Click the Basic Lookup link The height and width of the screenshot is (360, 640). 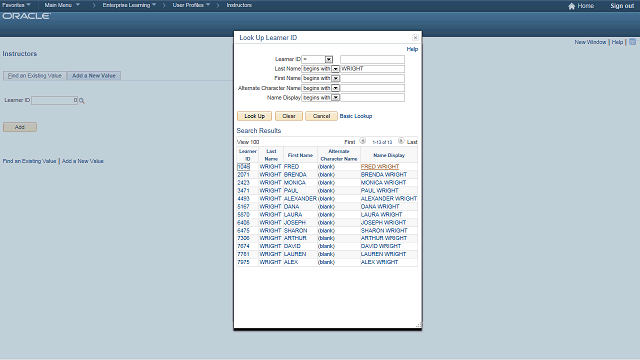click(356, 116)
